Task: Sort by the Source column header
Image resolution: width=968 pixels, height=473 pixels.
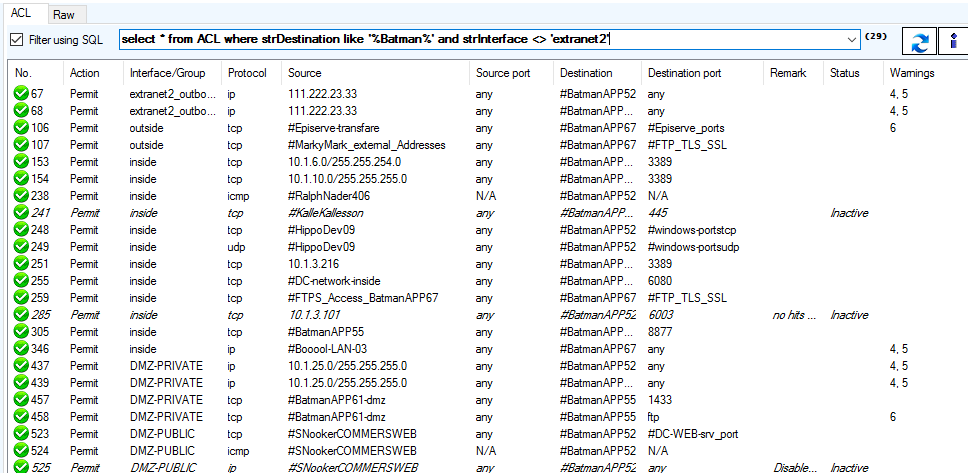Action: coord(375,73)
